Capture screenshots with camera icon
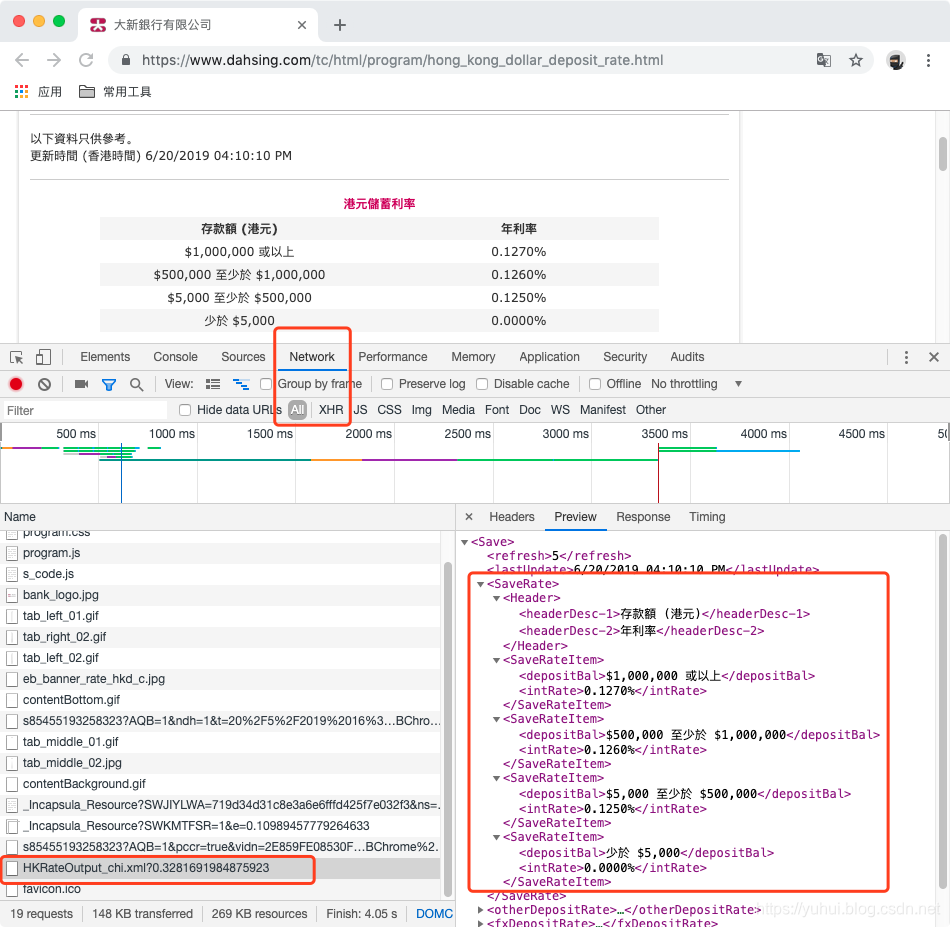The height and width of the screenshot is (927, 950). (x=81, y=384)
